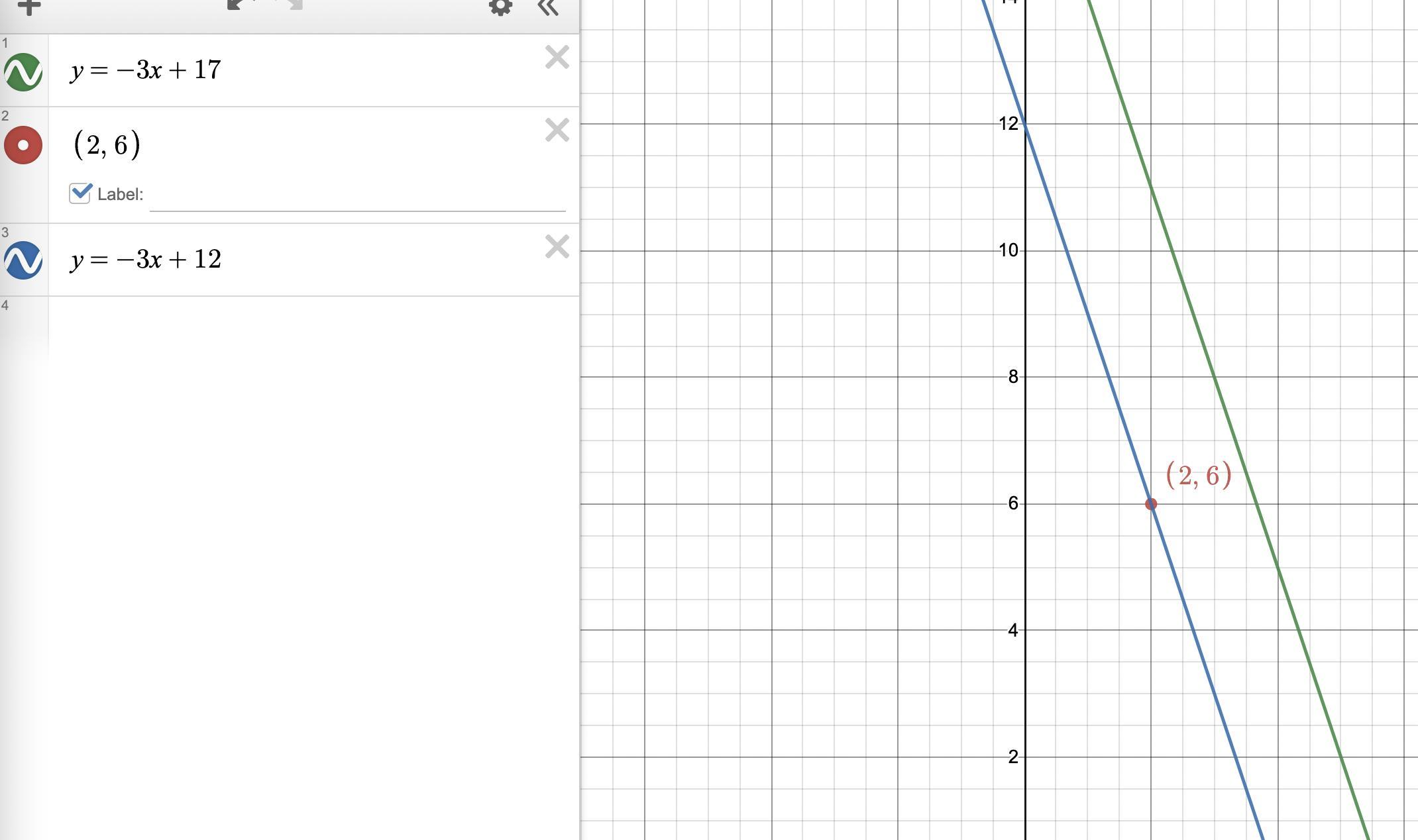This screenshot has height=840, width=1418.
Task: Open the expression list settings gear
Action: pyautogui.click(x=500, y=7)
